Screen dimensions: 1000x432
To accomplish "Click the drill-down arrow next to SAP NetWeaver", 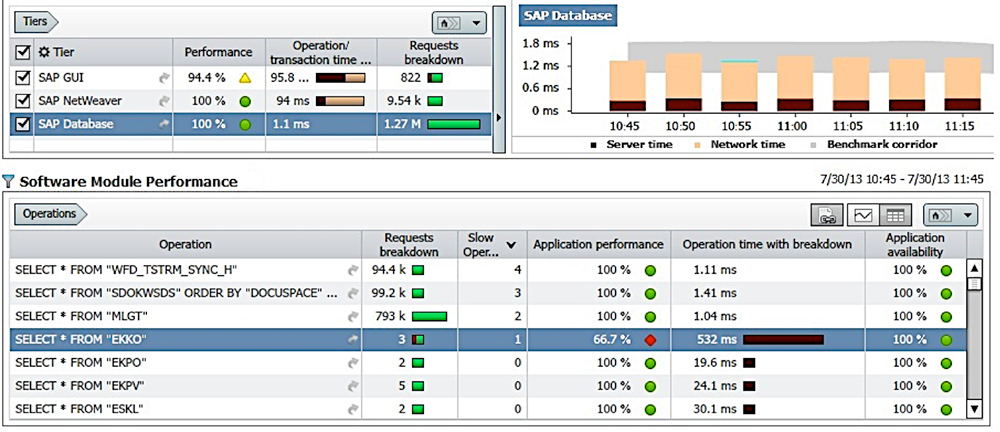I will pyautogui.click(x=164, y=101).
